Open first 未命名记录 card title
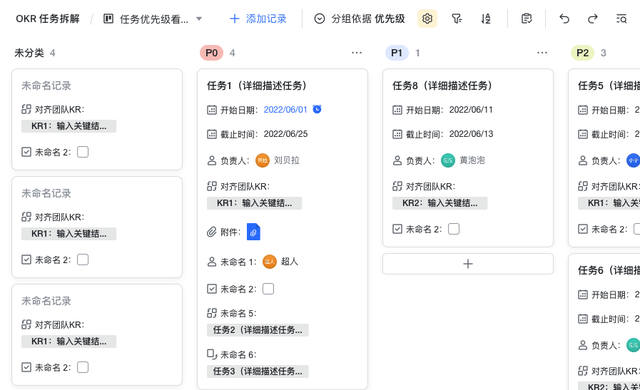 [46, 86]
